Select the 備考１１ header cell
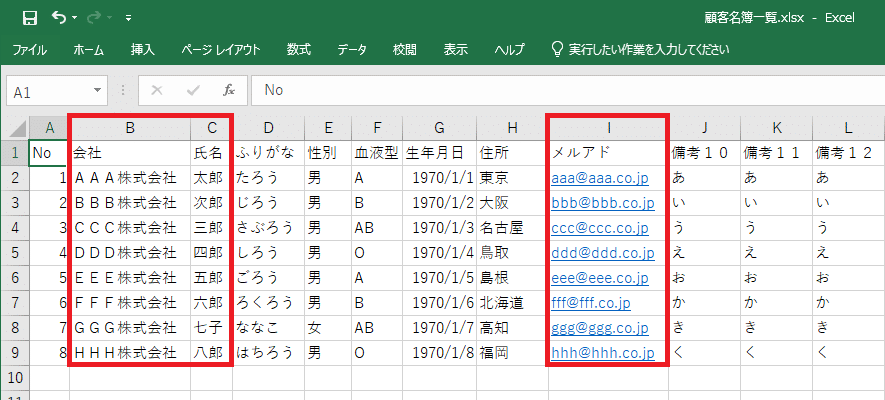Viewport: 885px width, 400px height. 777,152
